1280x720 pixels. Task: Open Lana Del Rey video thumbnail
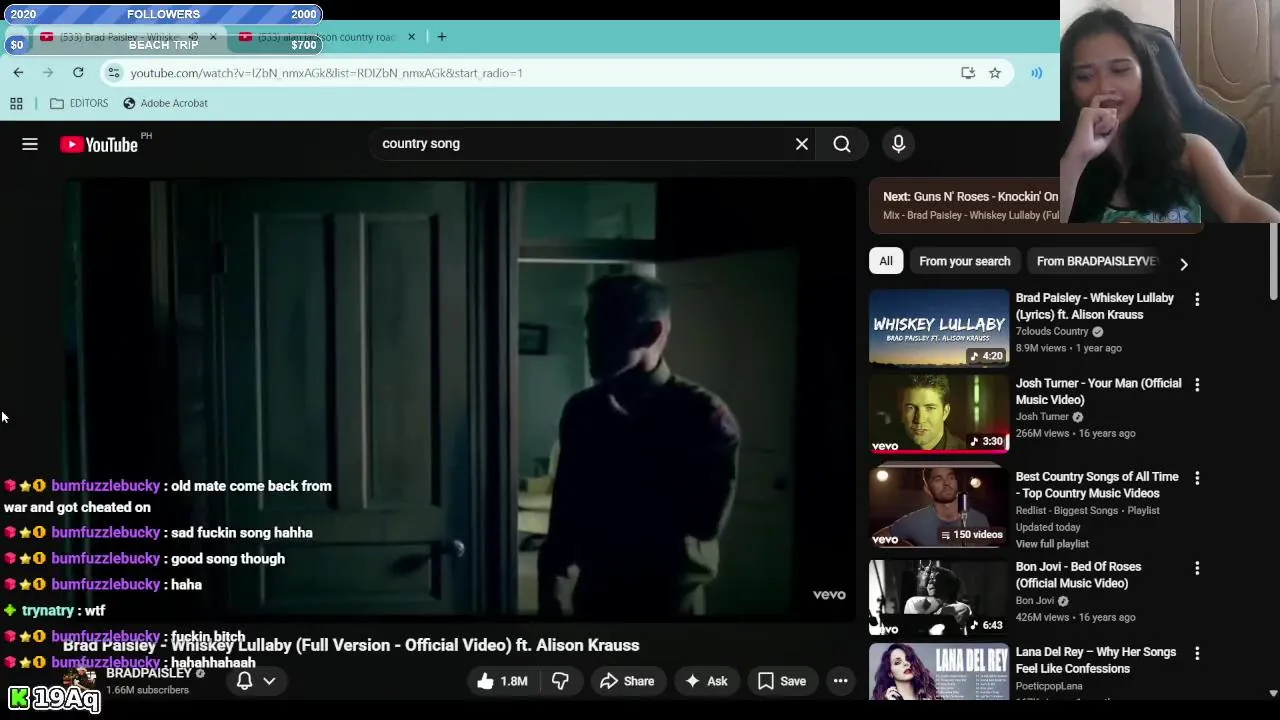pyautogui.click(x=939, y=672)
